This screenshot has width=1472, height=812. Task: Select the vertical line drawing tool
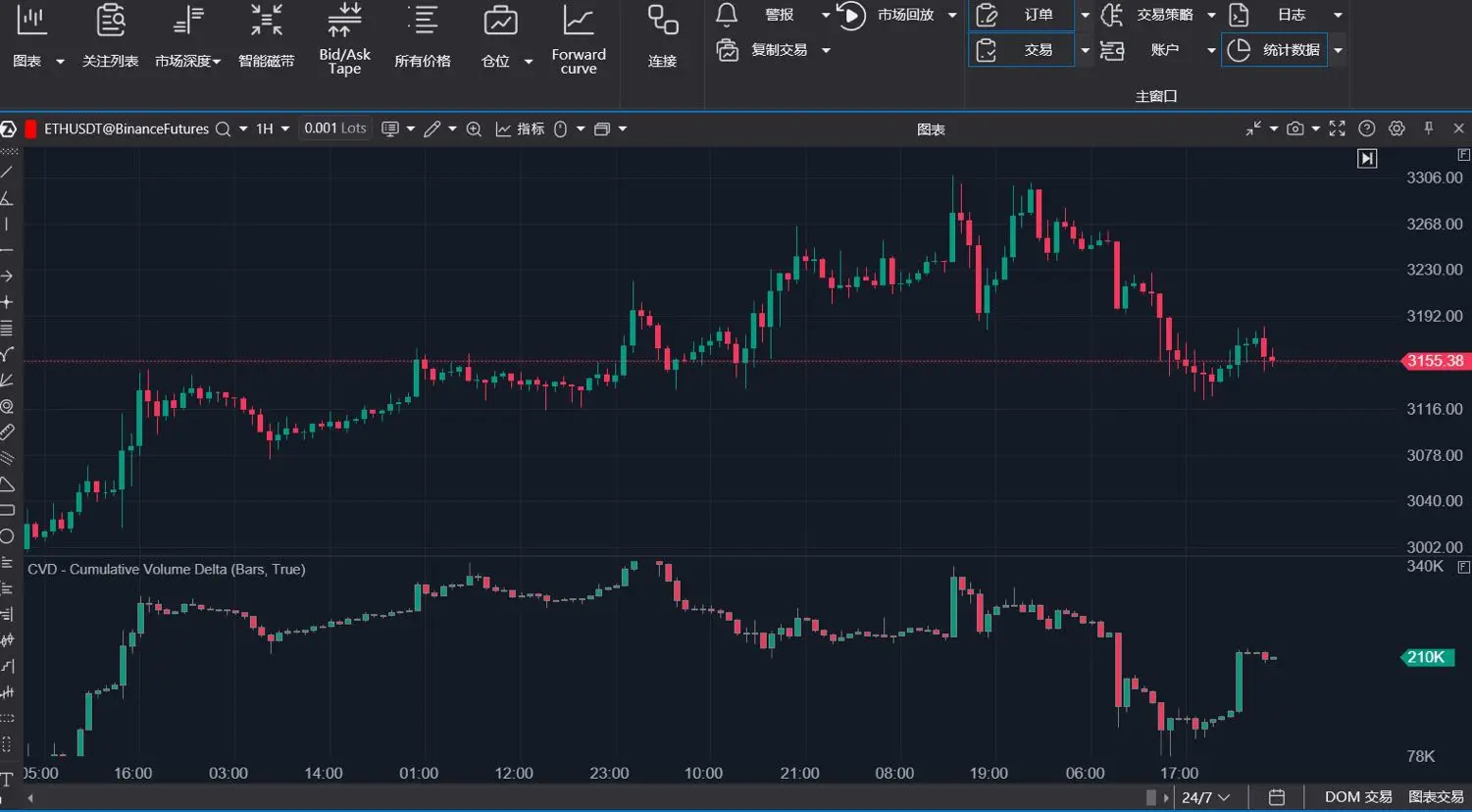click(x=7, y=225)
